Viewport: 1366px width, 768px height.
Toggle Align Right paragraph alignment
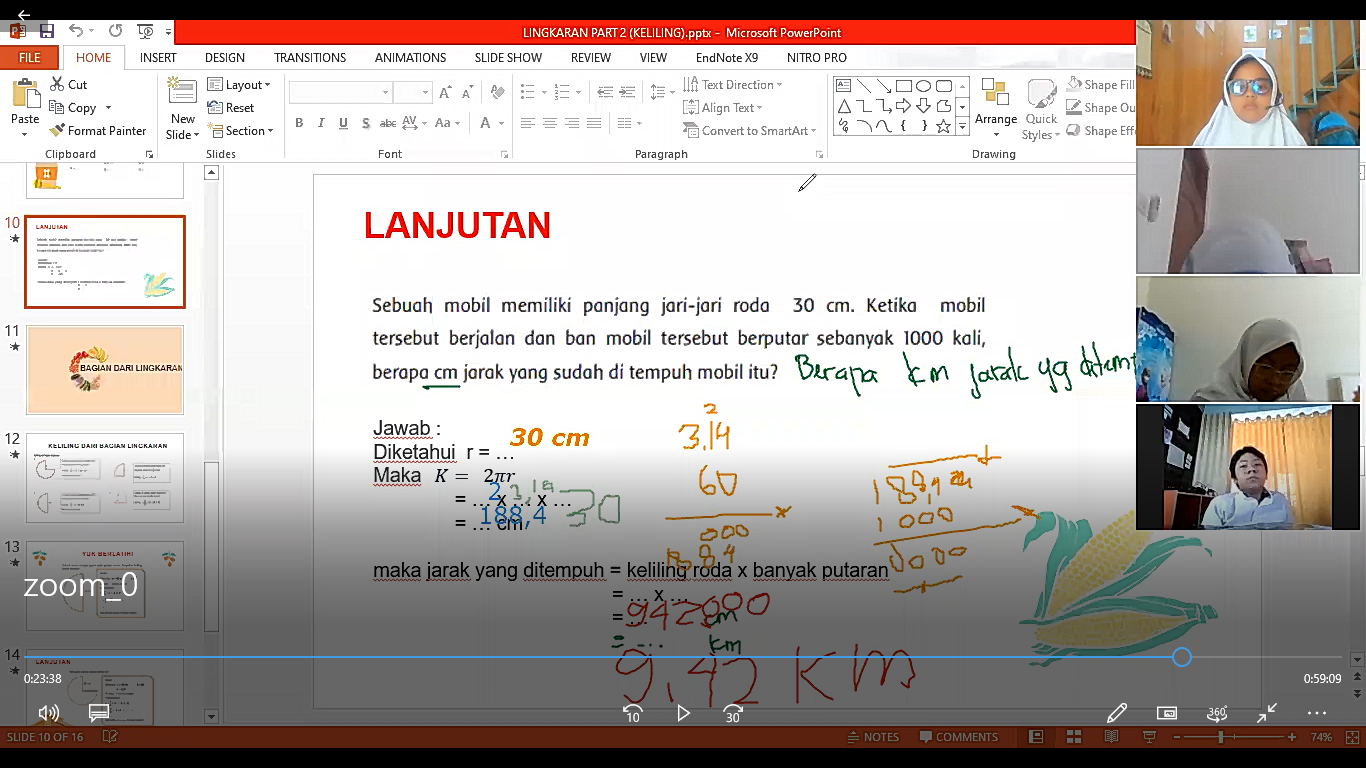(x=572, y=123)
